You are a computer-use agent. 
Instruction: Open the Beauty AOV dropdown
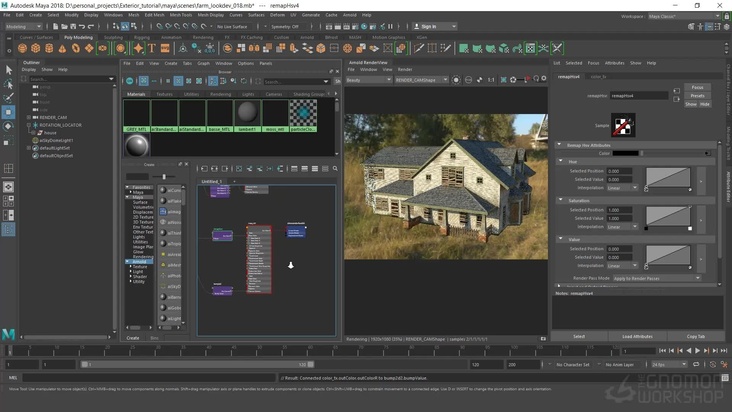pos(369,80)
